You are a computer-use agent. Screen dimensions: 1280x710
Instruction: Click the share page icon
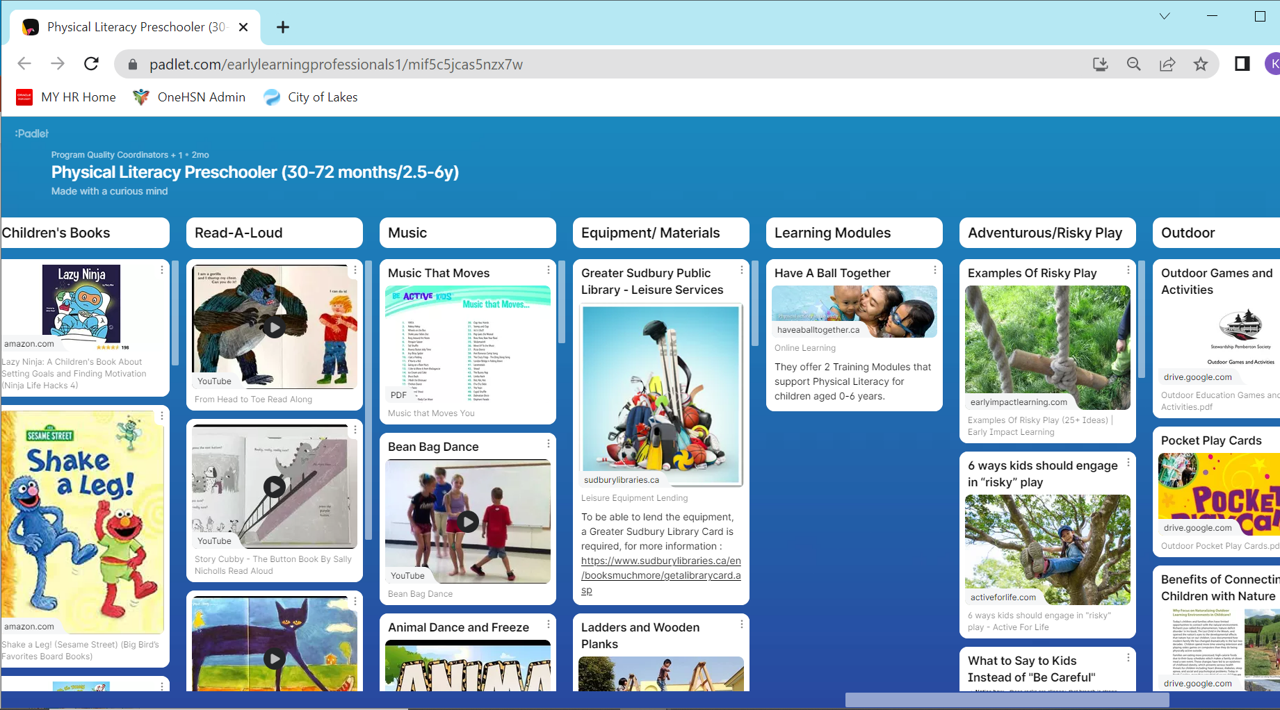tap(1167, 64)
